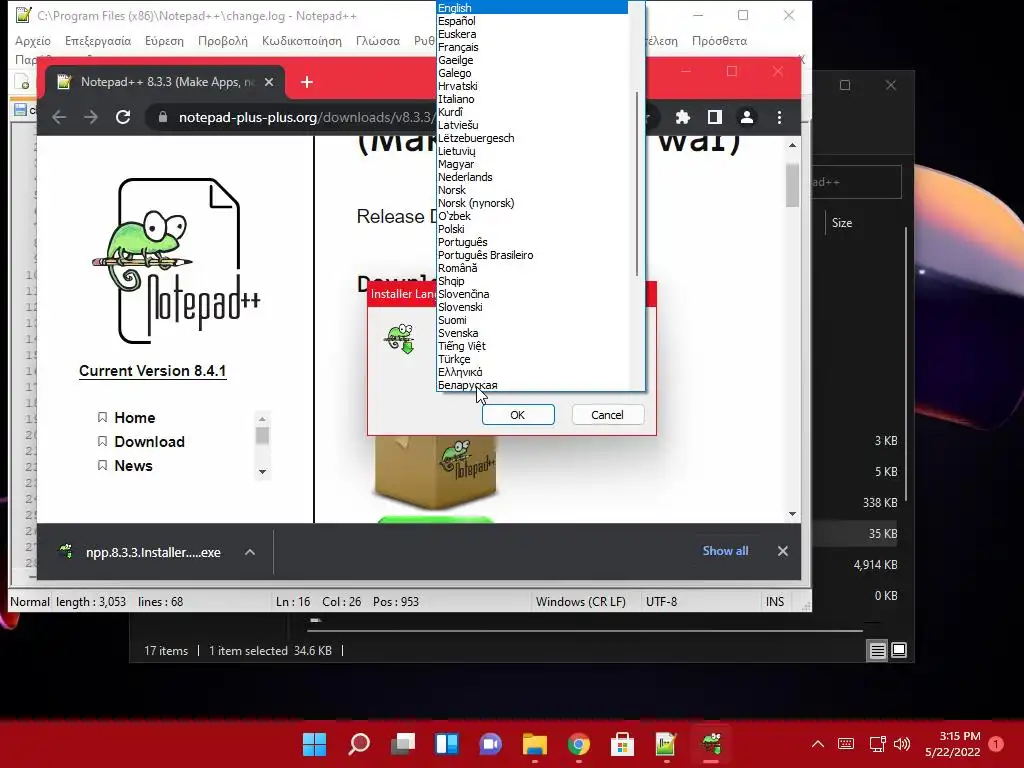Reload the Notepad++ download page

(x=123, y=118)
